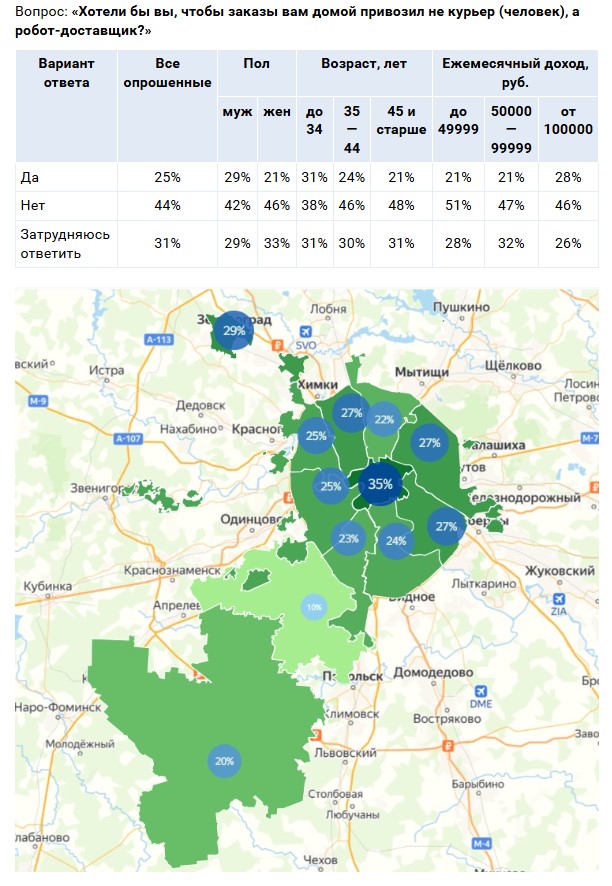Select the 10% light-blue map marker
Viewport: 612px width, 886px height.
pyautogui.click(x=314, y=607)
